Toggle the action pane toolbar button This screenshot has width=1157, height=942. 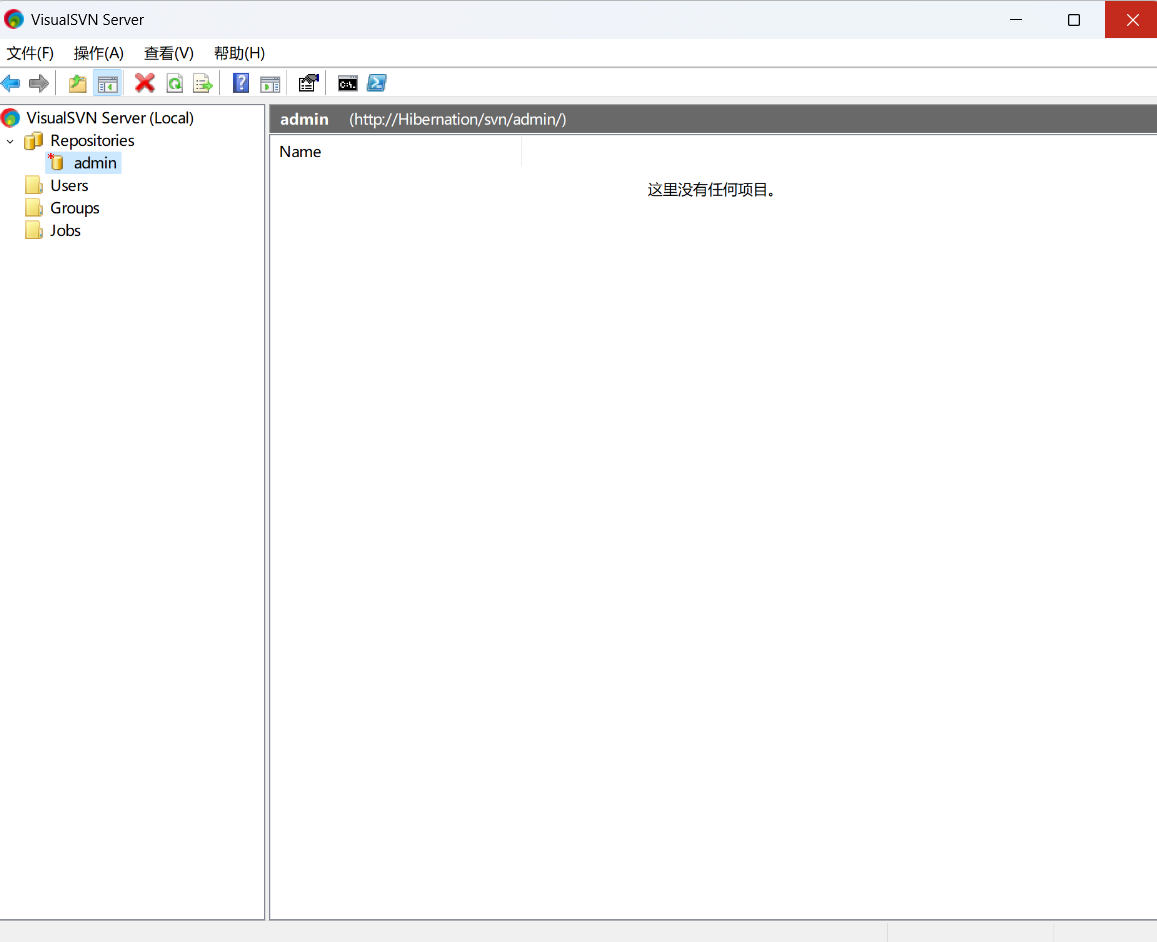(270, 83)
